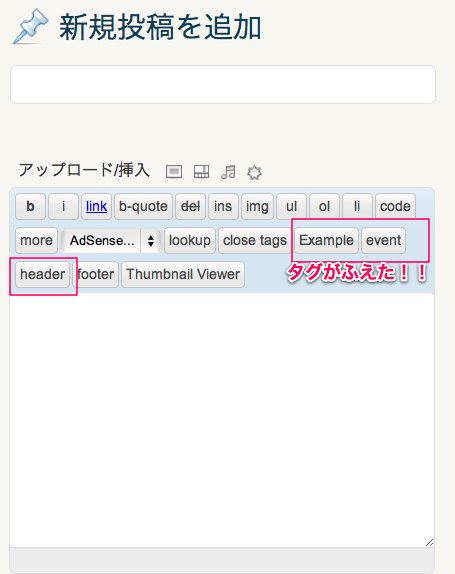
Task: Click the img quicktag button
Action: [257, 206]
